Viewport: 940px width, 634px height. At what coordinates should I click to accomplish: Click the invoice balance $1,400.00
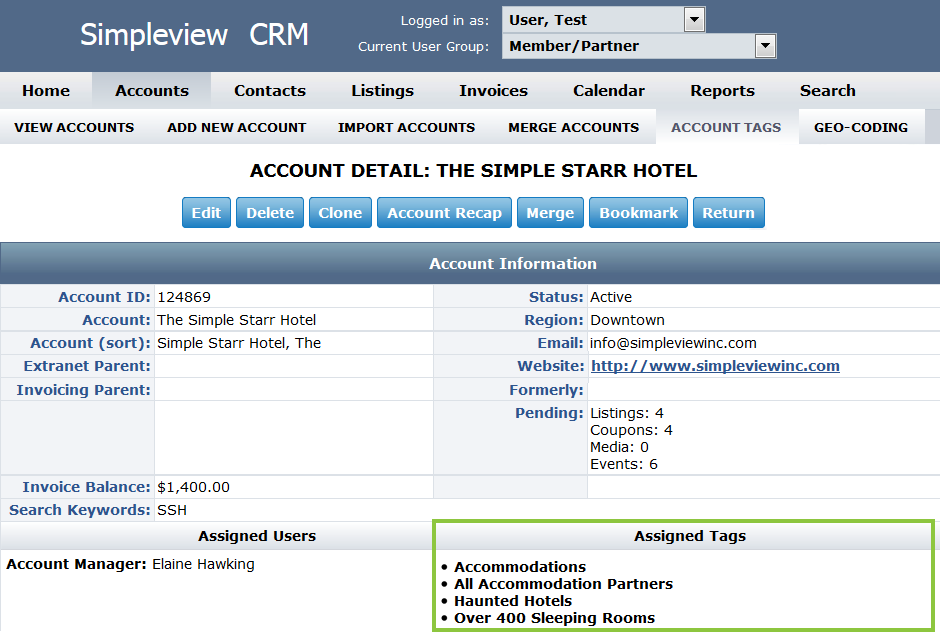(x=193, y=487)
